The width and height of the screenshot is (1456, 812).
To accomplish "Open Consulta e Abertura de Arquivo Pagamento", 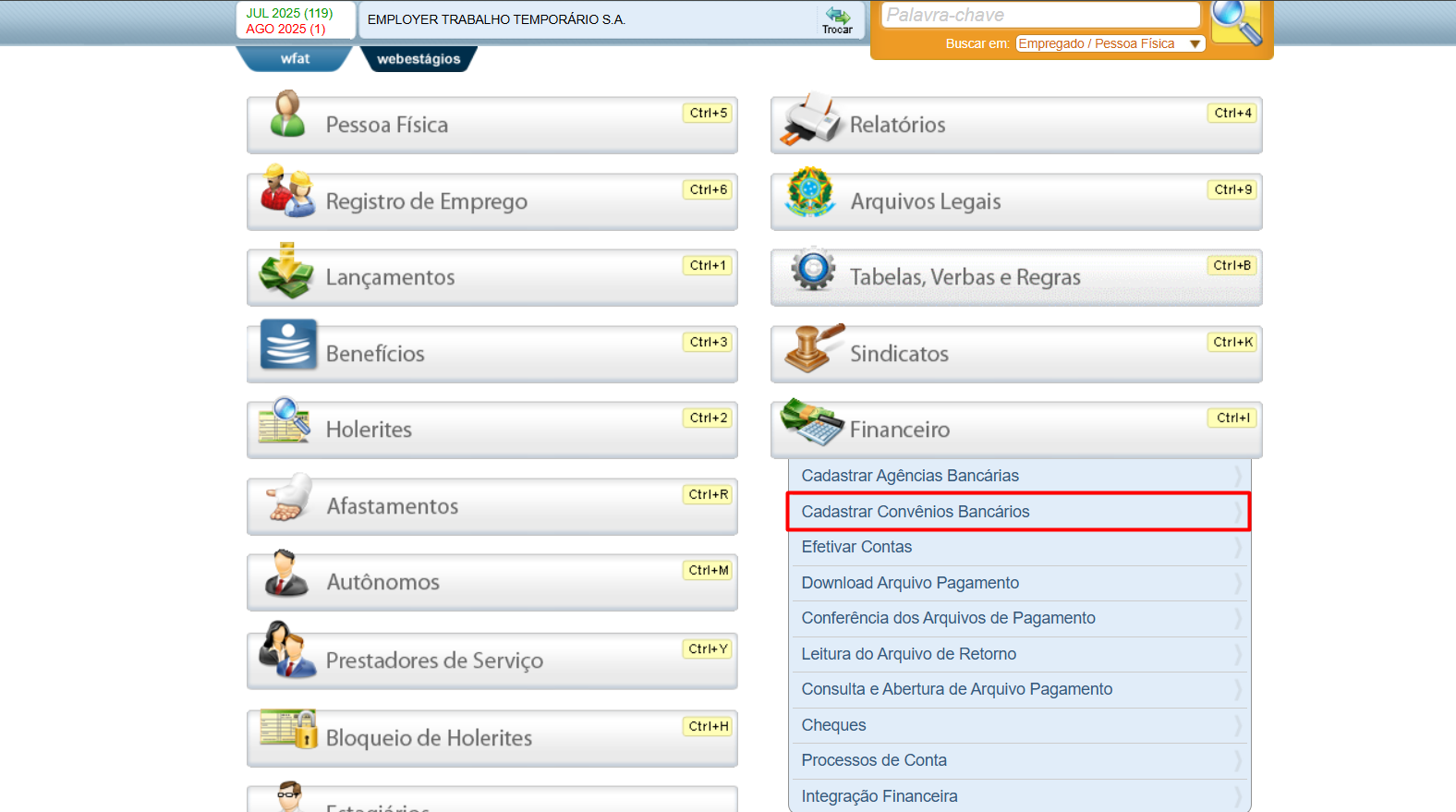I will point(1018,689).
